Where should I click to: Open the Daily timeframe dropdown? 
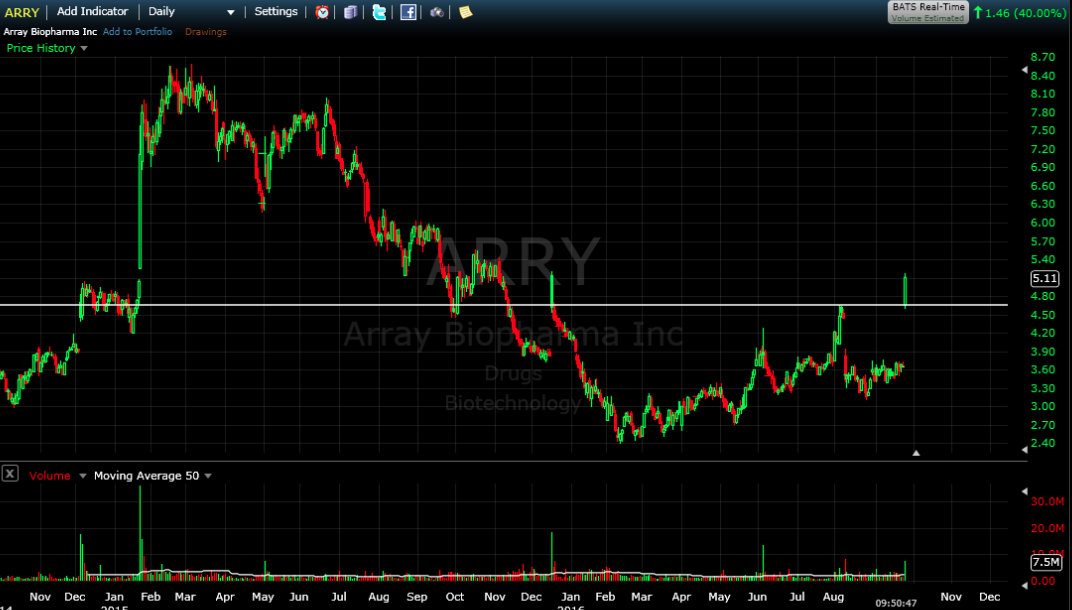pyautogui.click(x=191, y=12)
